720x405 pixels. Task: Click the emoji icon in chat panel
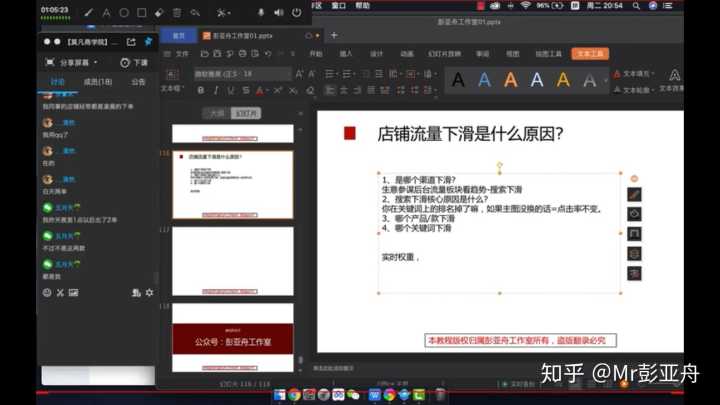(46, 292)
